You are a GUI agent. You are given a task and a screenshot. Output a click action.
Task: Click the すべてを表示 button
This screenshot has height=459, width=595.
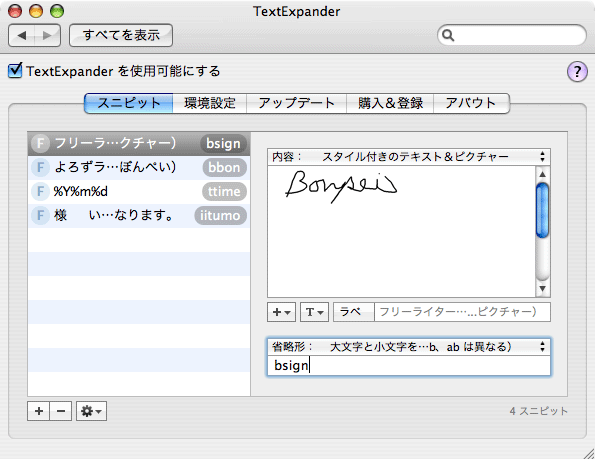[x=121, y=36]
